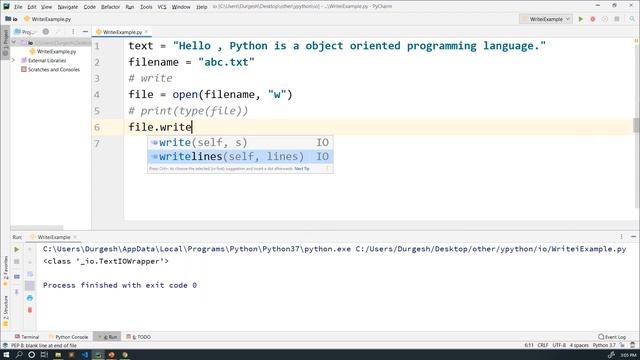Screen dimensions: 640x360
Task: Collapse the io project root folder
Action: point(14,42)
